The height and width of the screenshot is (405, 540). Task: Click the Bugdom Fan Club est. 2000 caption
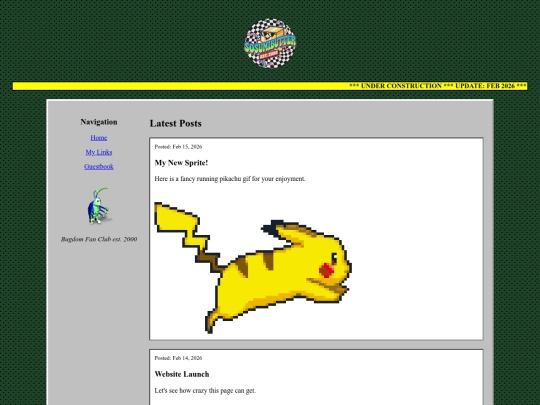(x=99, y=239)
